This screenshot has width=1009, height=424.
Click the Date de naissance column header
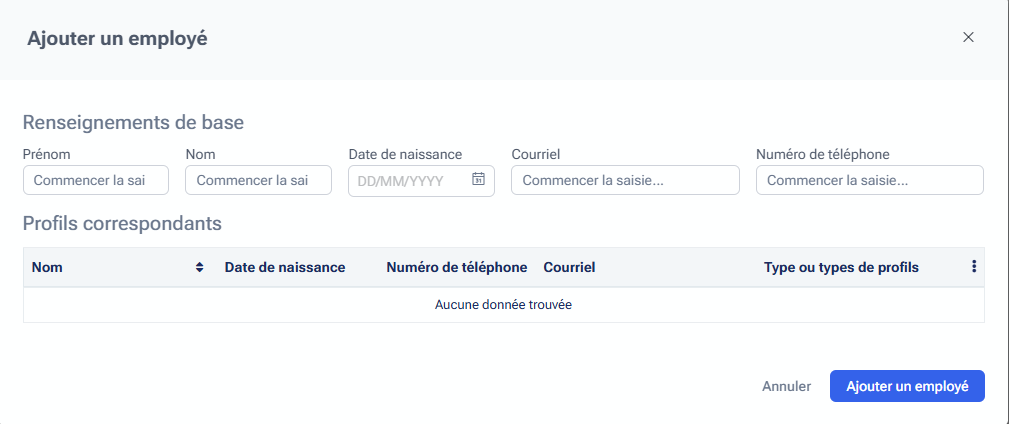285,268
